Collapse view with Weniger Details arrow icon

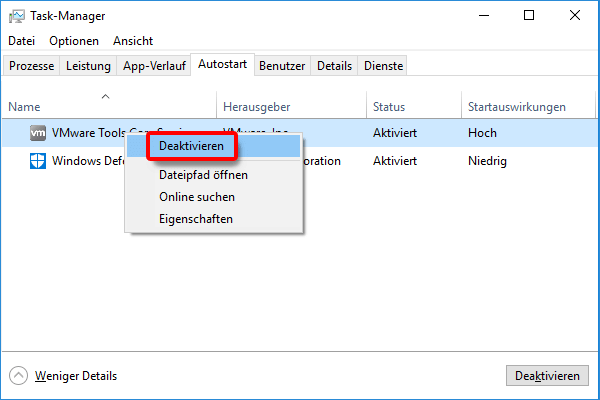(18, 376)
